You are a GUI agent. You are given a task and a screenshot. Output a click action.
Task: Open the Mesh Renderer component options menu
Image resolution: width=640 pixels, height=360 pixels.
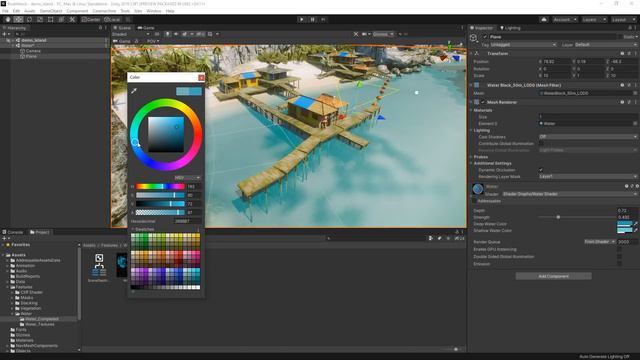click(636, 102)
